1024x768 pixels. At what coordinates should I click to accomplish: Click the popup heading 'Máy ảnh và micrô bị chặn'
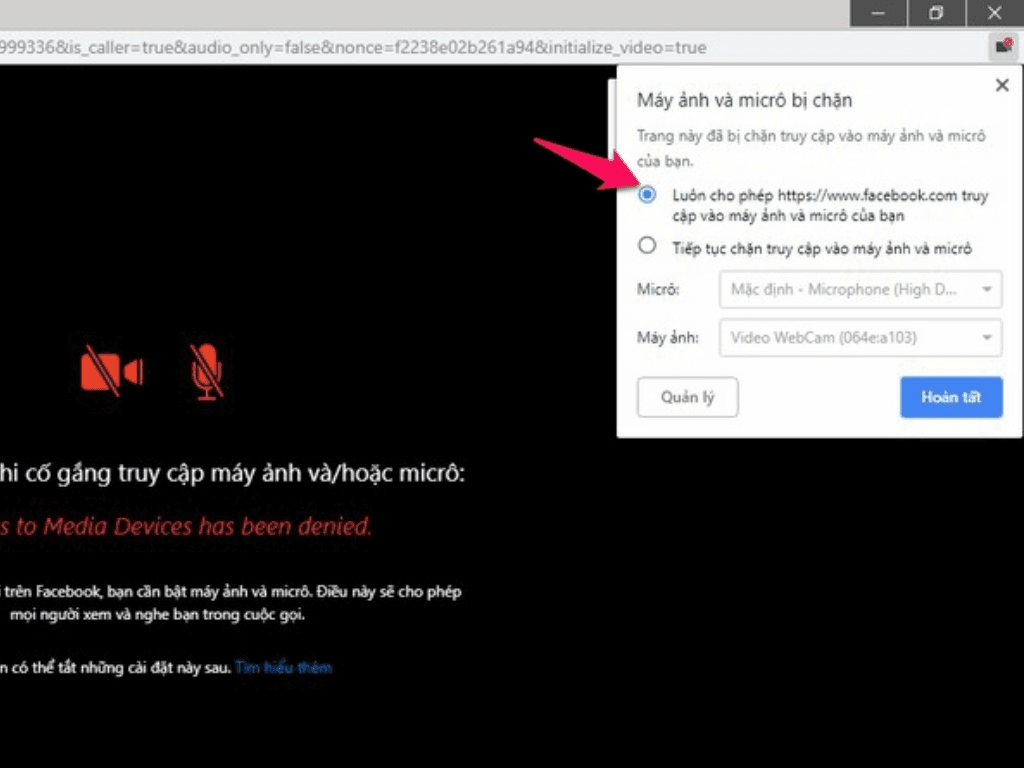point(744,100)
